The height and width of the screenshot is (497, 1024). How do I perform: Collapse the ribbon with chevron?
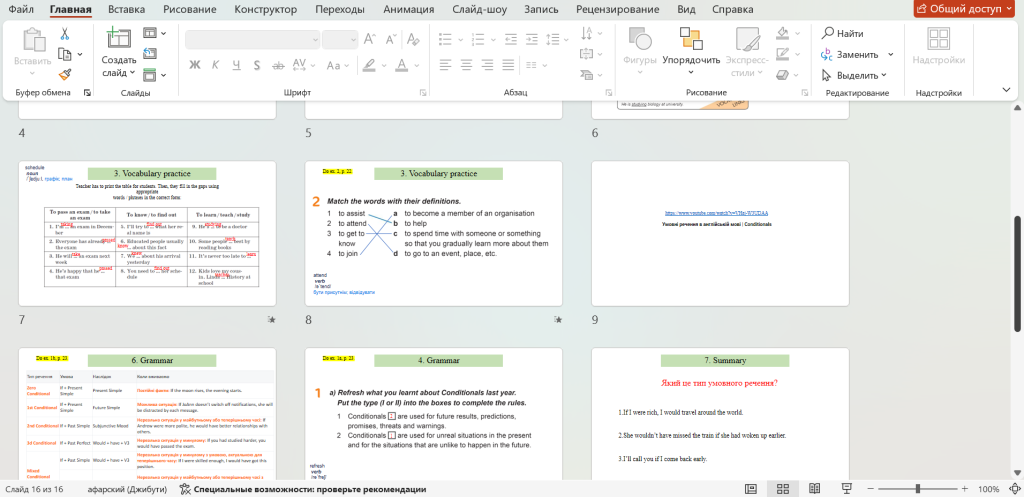tap(1007, 91)
